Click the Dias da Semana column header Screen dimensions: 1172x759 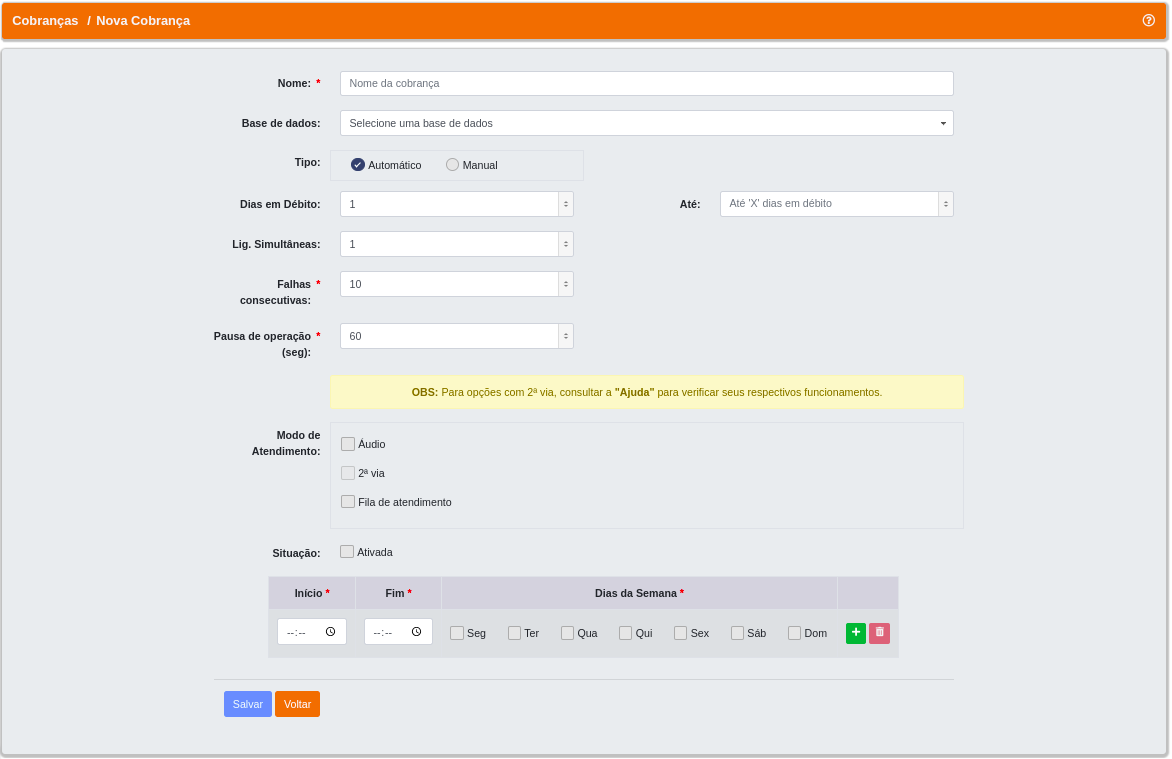point(639,594)
